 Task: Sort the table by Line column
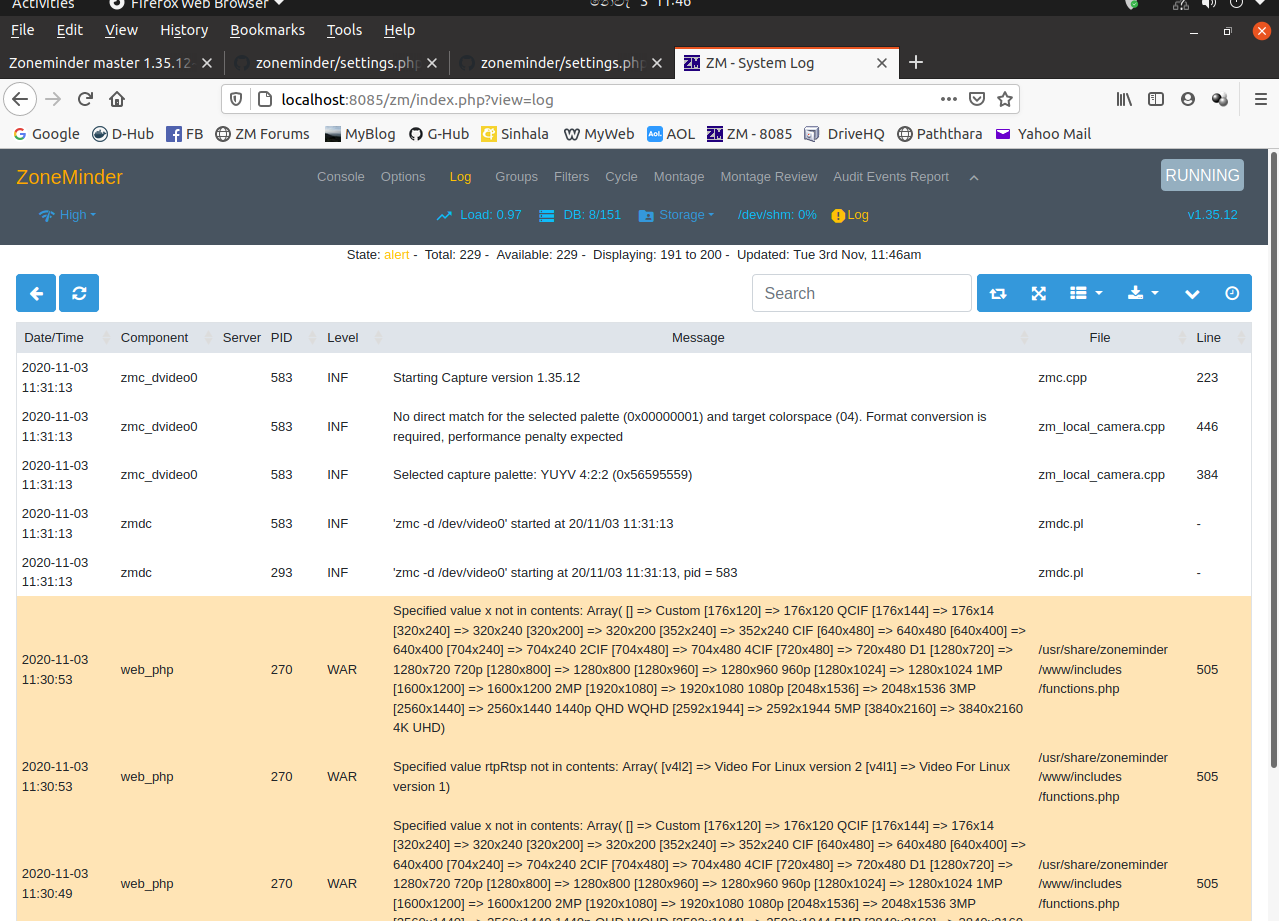(1219, 338)
